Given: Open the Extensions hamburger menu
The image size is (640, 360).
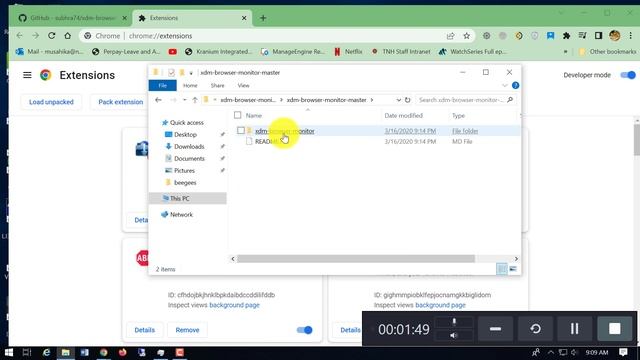Looking at the screenshot, I should (27, 75).
